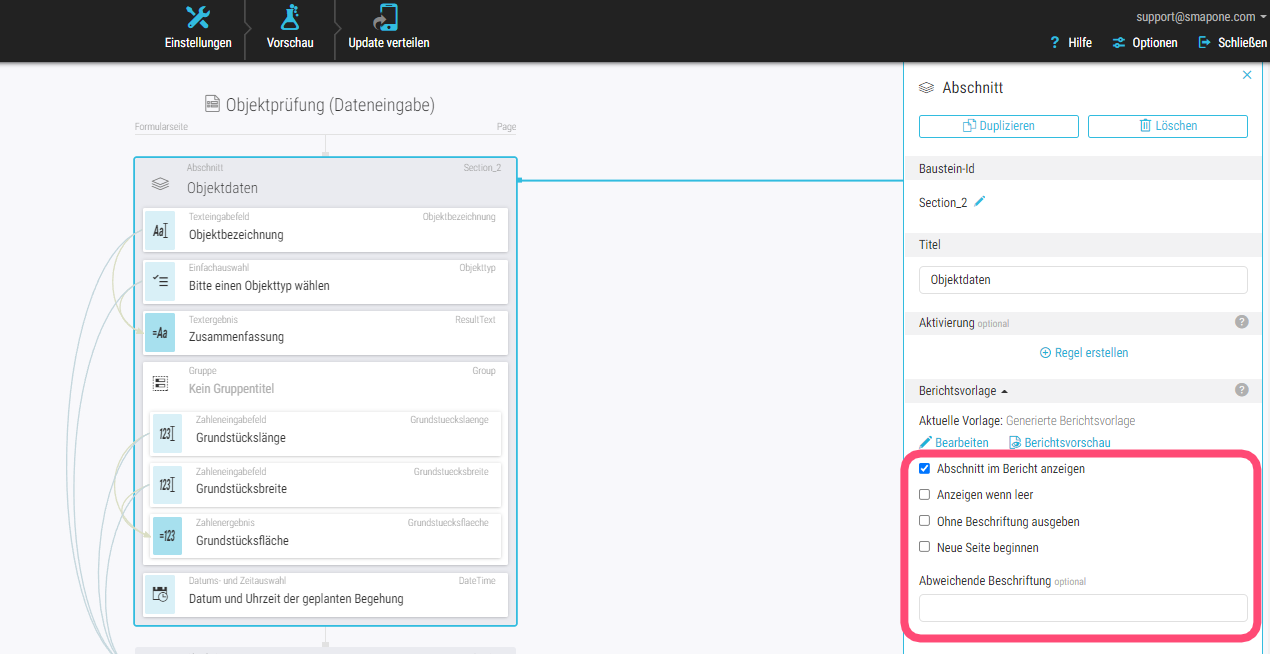Edit Baustein-Id Section_2 pencil icon

980,201
